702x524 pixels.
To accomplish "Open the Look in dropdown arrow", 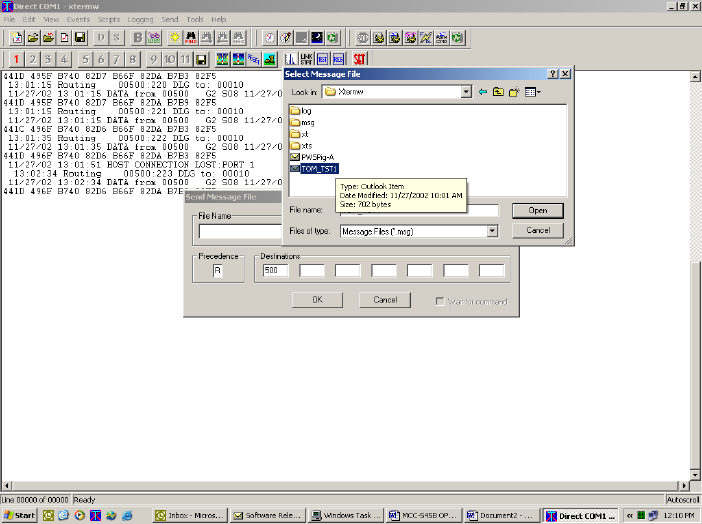I will [x=466, y=92].
